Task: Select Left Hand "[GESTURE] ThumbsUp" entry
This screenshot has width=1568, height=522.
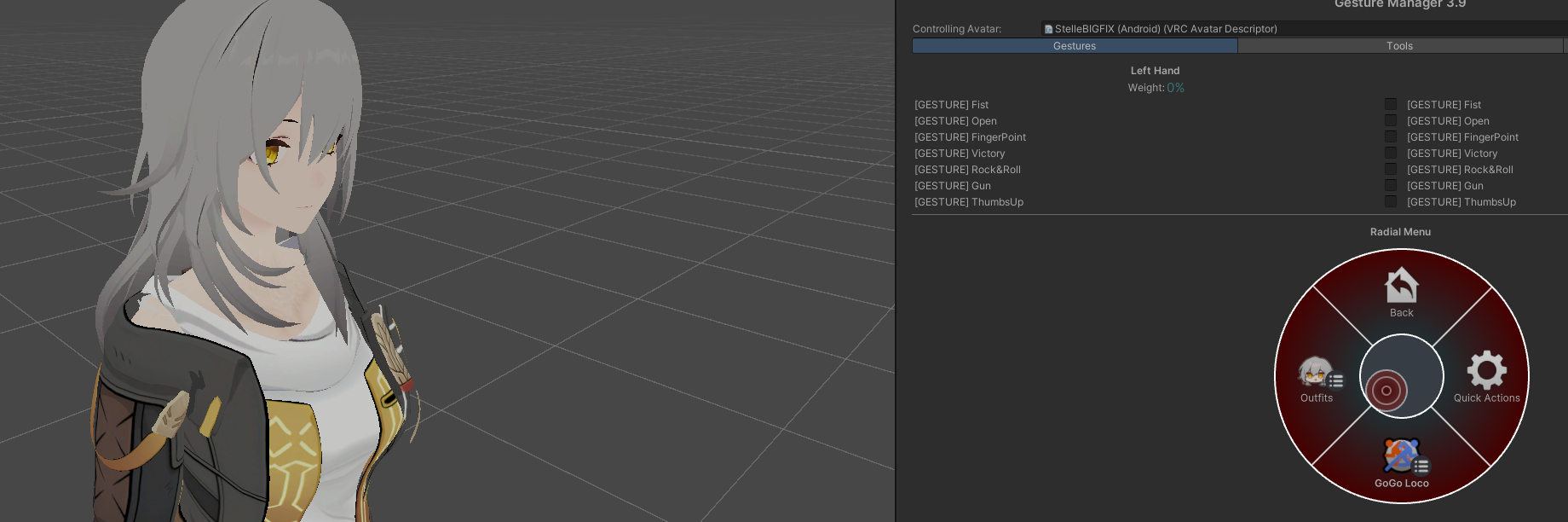Action: (x=969, y=202)
